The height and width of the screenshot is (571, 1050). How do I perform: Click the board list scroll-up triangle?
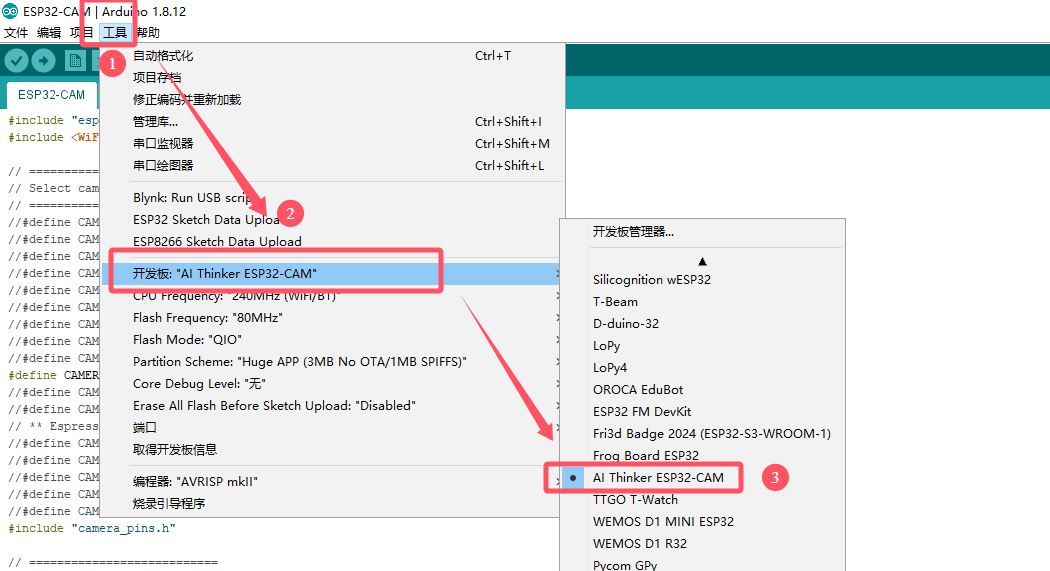(702, 262)
